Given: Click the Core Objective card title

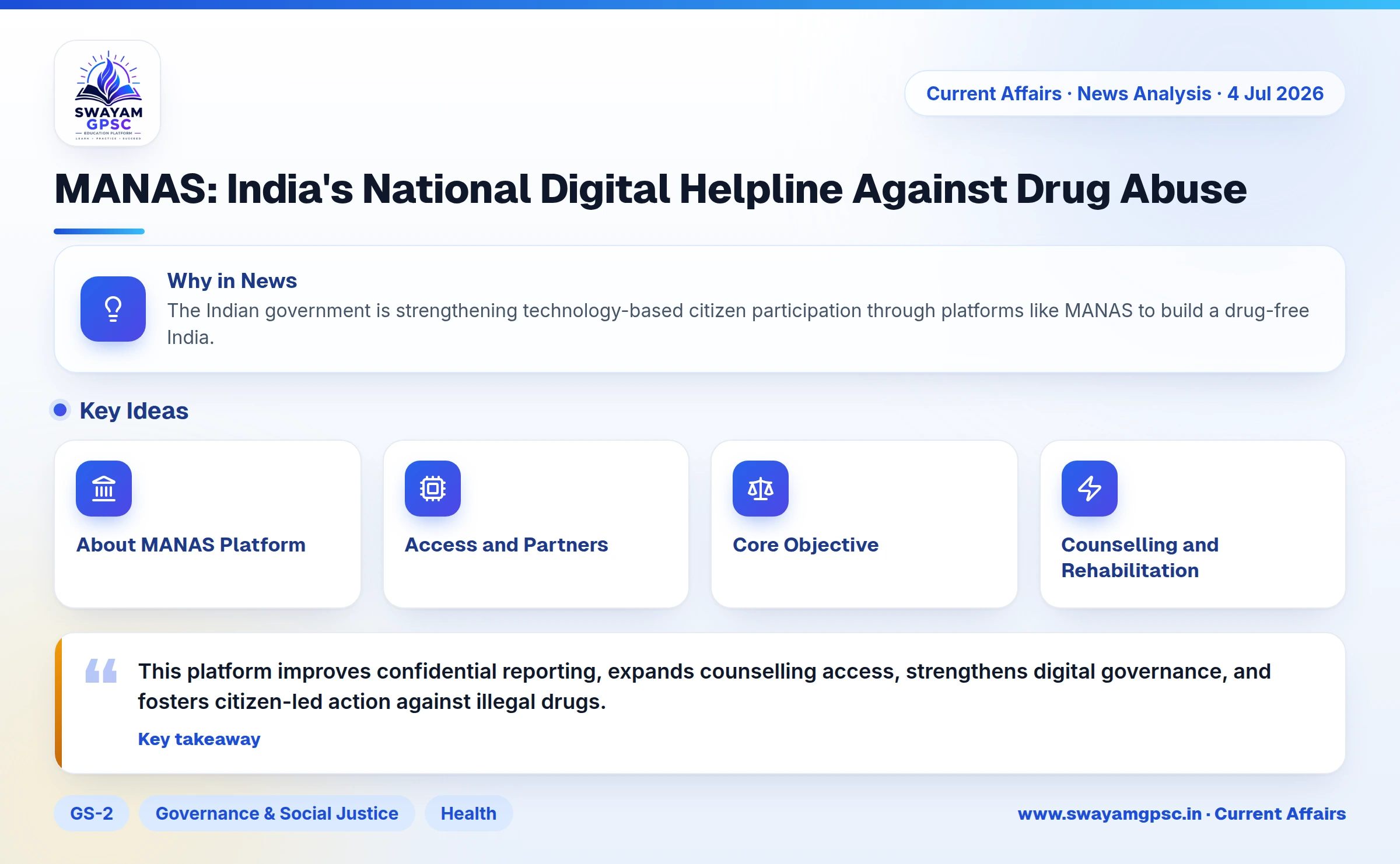Looking at the screenshot, I should 806,545.
